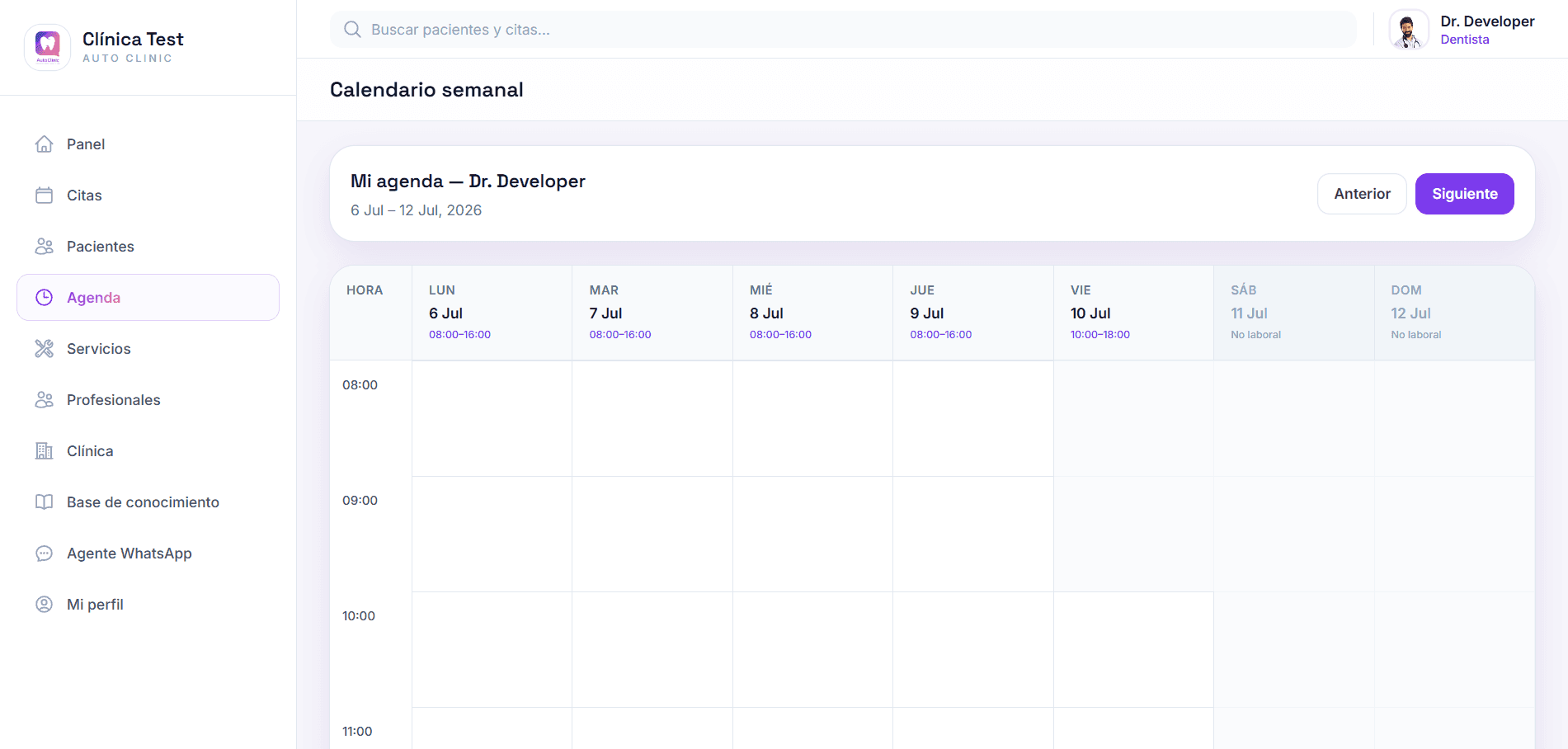Click the Mi agenda — Dr. Developer title

(x=468, y=181)
